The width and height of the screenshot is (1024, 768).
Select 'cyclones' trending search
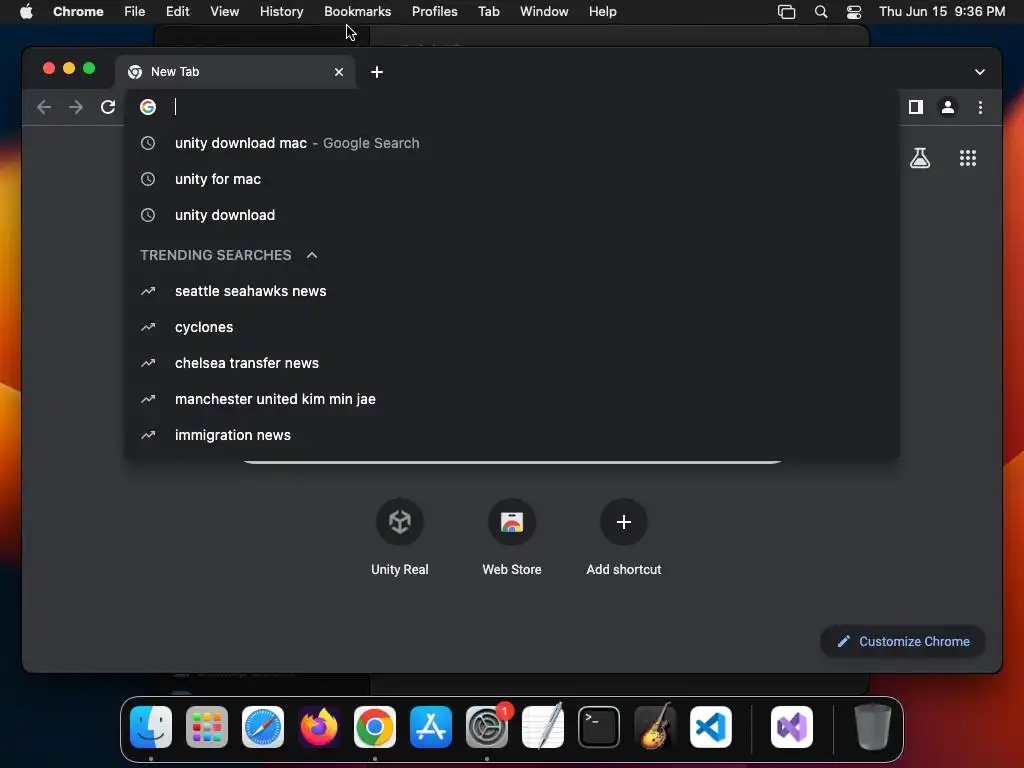tap(512, 327)
